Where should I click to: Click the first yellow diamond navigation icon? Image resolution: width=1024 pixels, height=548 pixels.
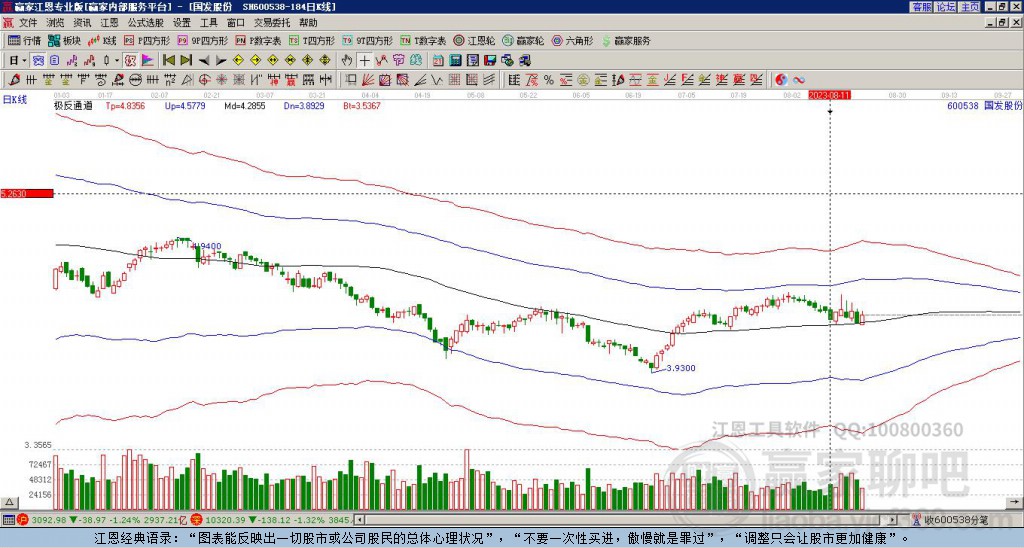coord(238,61)
